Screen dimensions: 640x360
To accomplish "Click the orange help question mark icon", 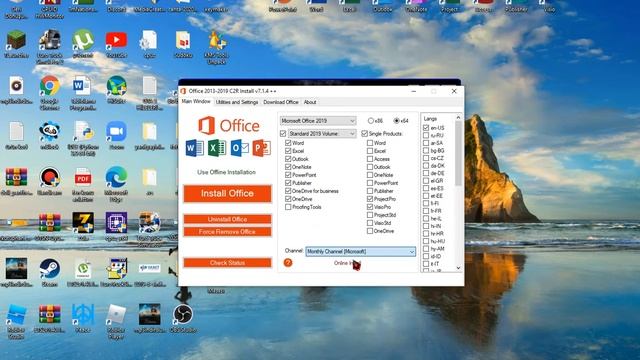I will 288,263.
